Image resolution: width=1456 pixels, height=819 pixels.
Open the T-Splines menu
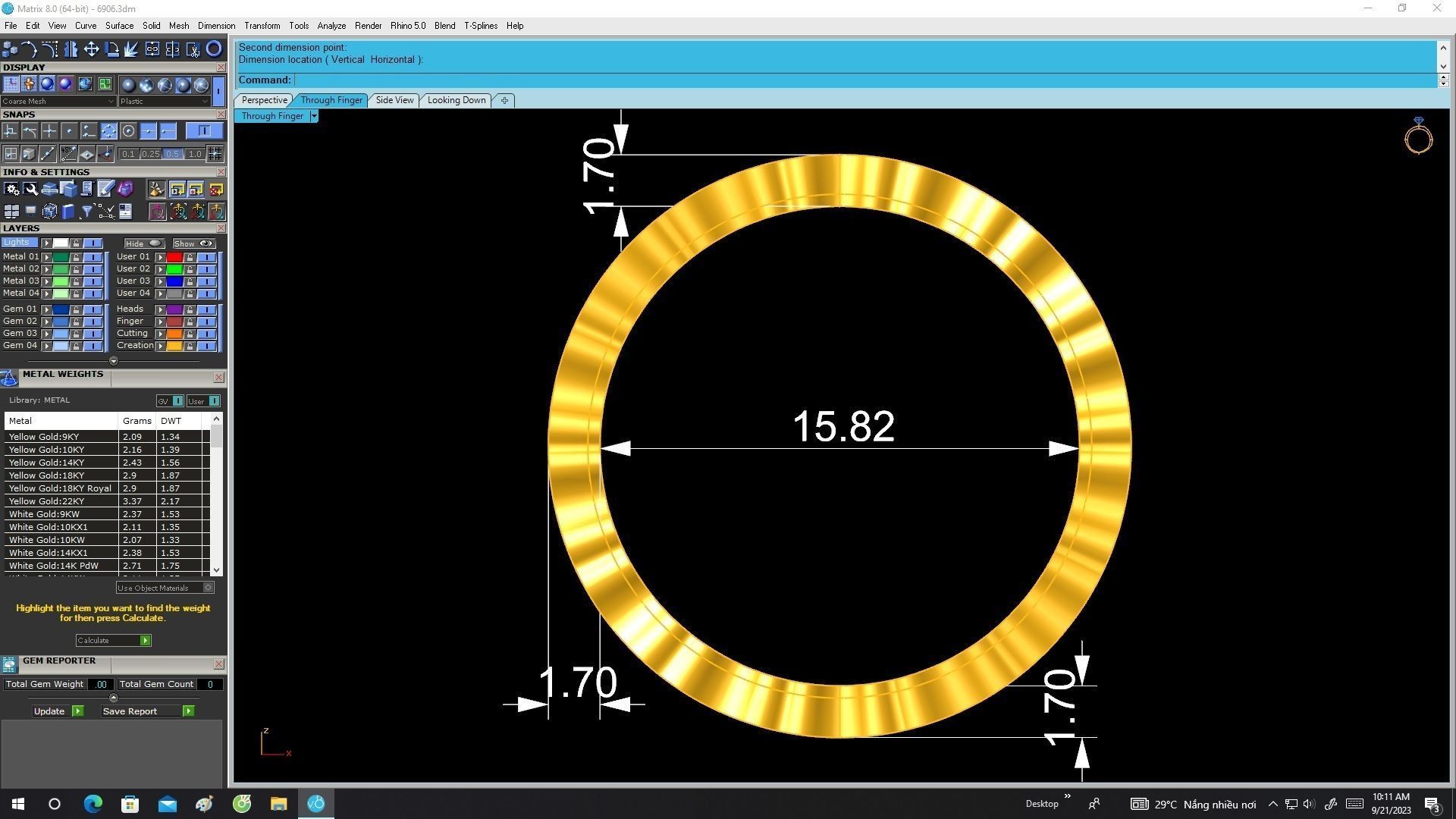pyautogui.click(x=480, y=26)
